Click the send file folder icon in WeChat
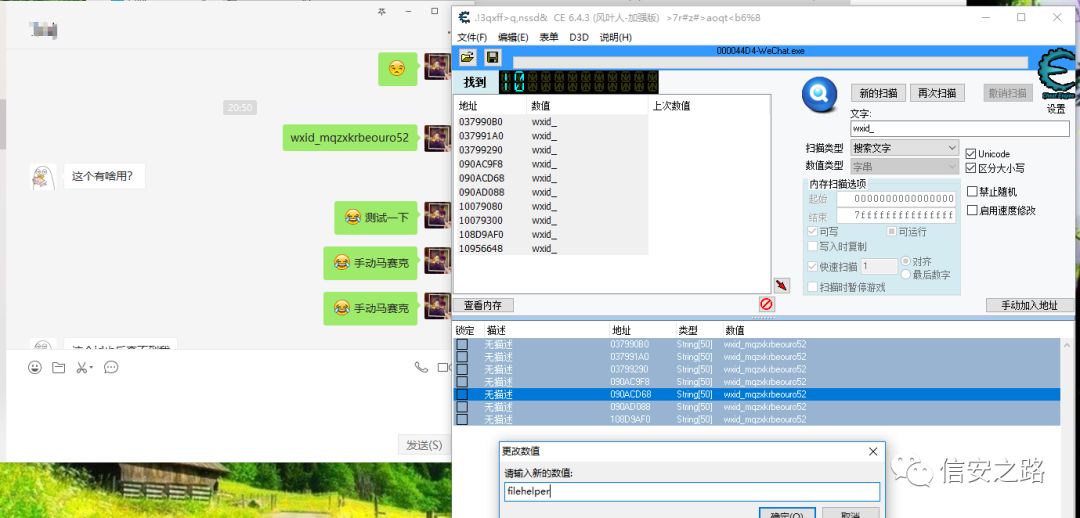Viewport: 1080px width, 518px height. click(x=59, y=368)
